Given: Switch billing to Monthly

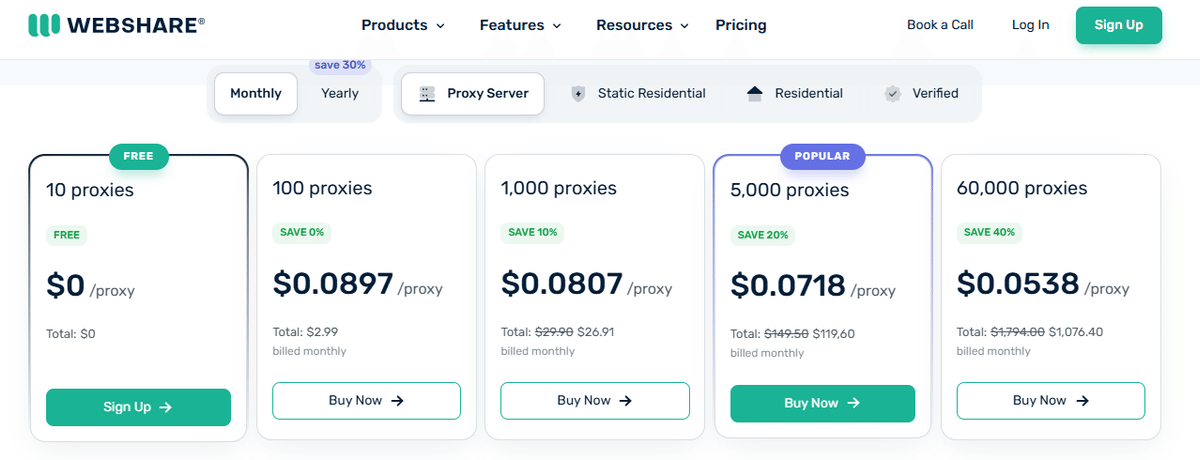Looking at the screenshot, I should [256, 93].
